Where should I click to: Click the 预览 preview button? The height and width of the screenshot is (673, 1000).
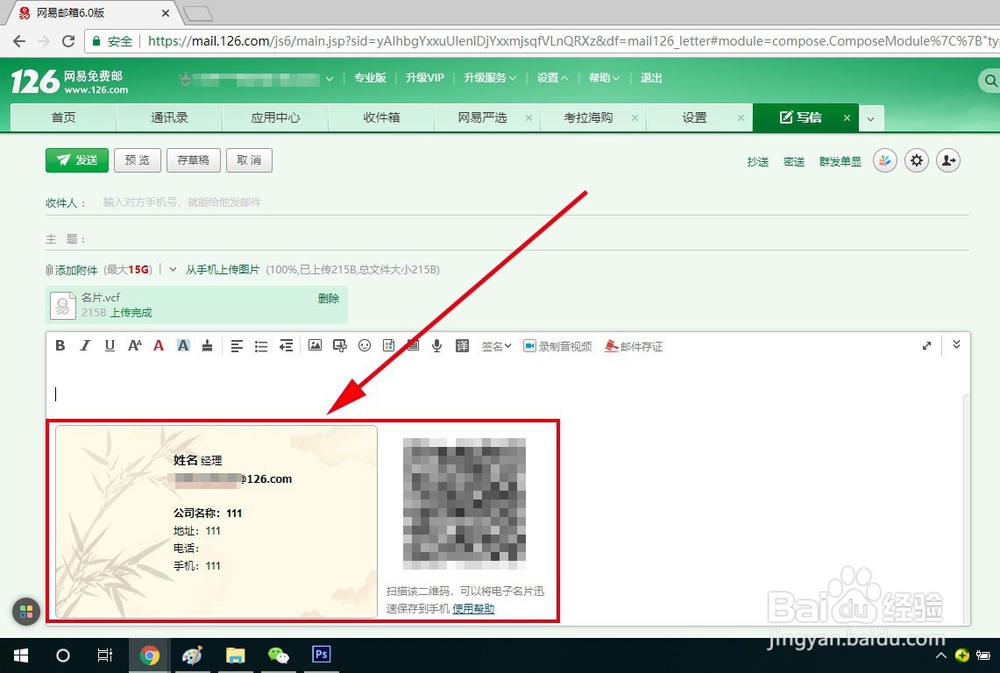[x=138, y=160]
